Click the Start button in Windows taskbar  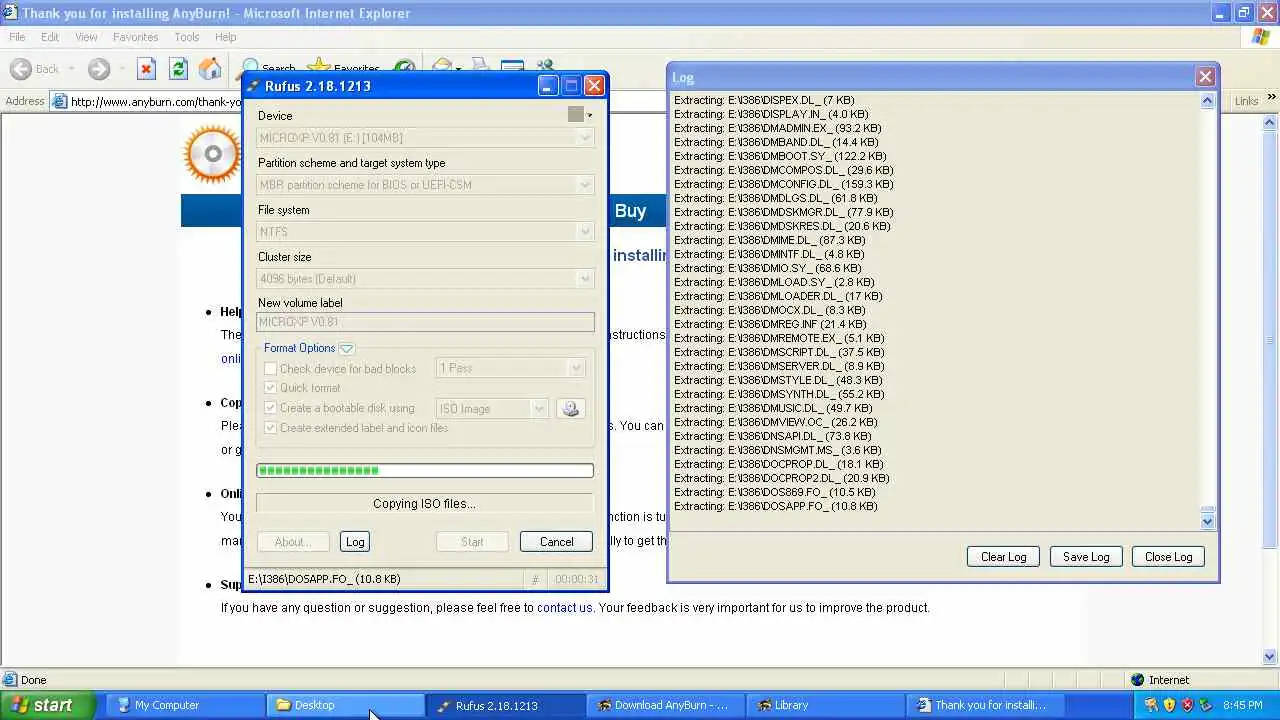[48, 705]
